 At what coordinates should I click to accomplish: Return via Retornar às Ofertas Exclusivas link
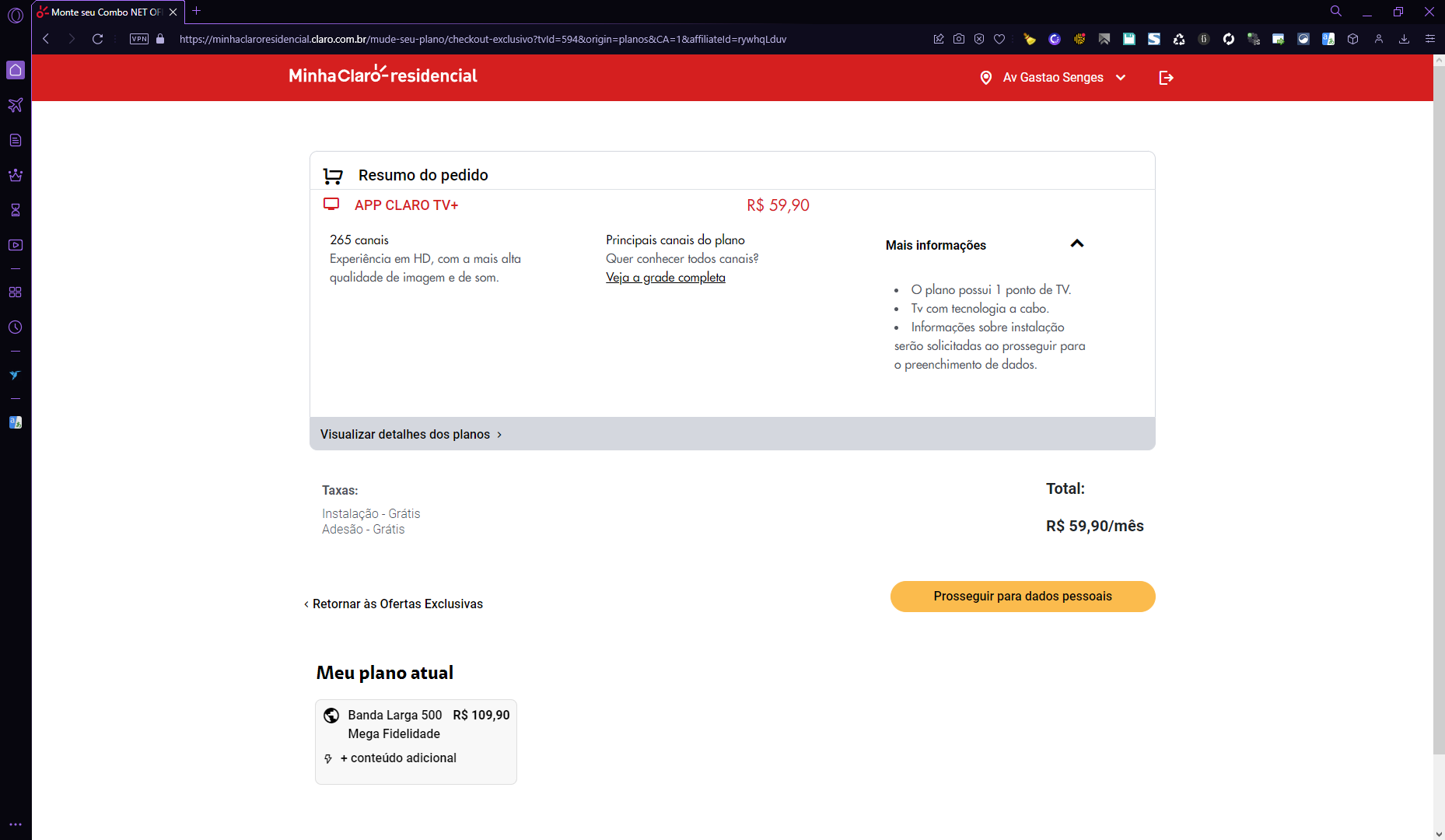[394, 604]
